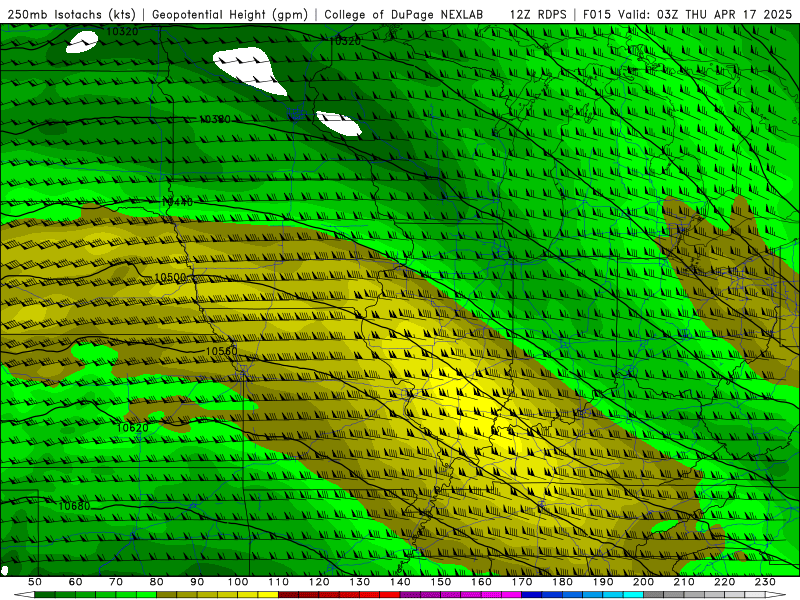Image resolution: width=800 pixels, height=600 pixels.
Task: Click the 'Valid: 03Z THU APR 17 2025' text
Action: point(705,14)
